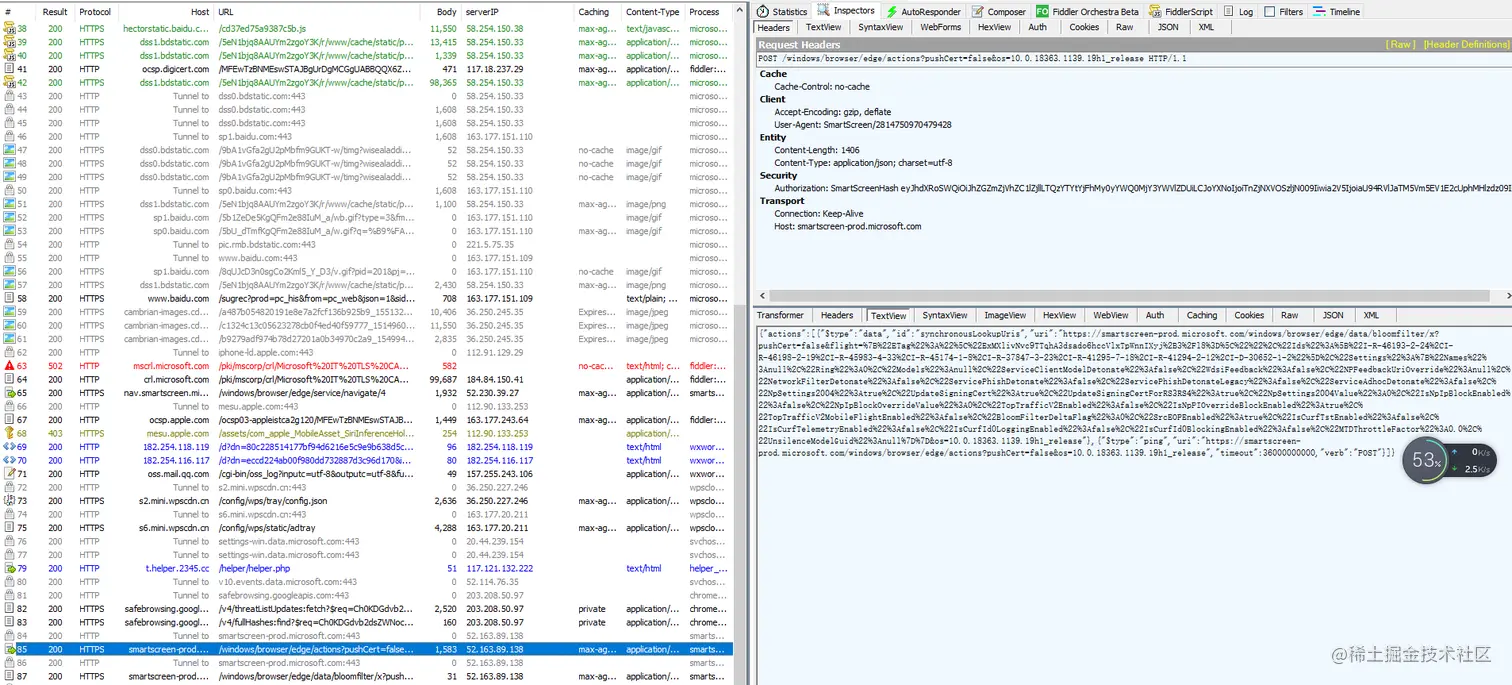Click the User-Agent SmartScreen header line
1512x685 pixels.
[x=863, y=125]
